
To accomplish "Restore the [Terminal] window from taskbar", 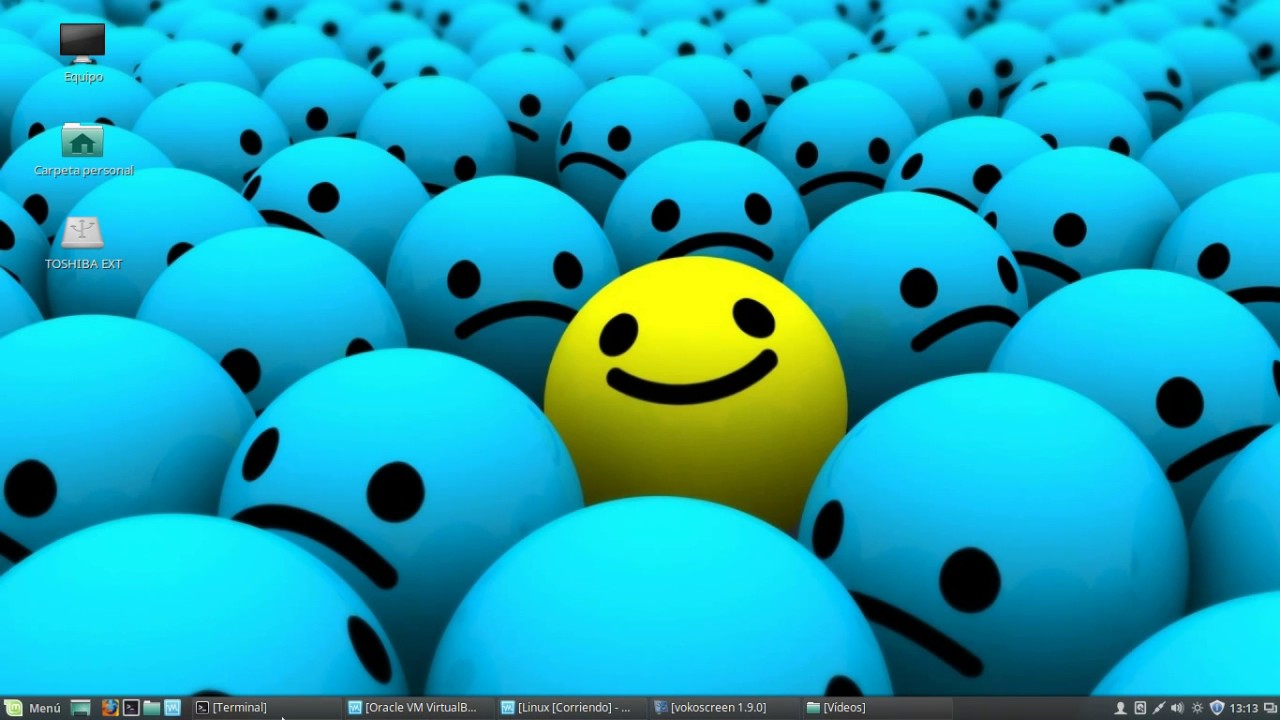I will [x=265, y=708].
